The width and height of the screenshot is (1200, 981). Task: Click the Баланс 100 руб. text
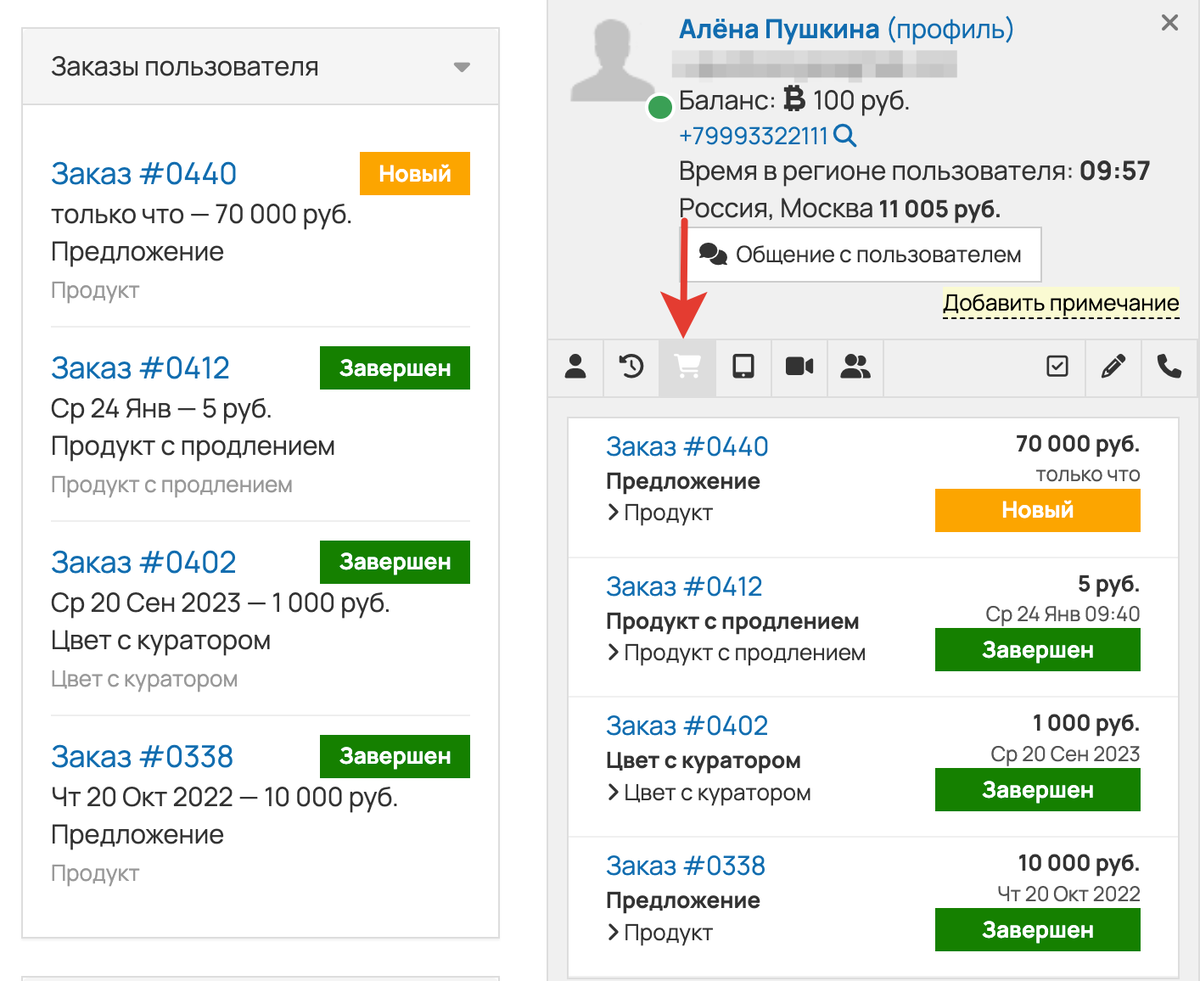pyautogui.click(x=795, y=100)
